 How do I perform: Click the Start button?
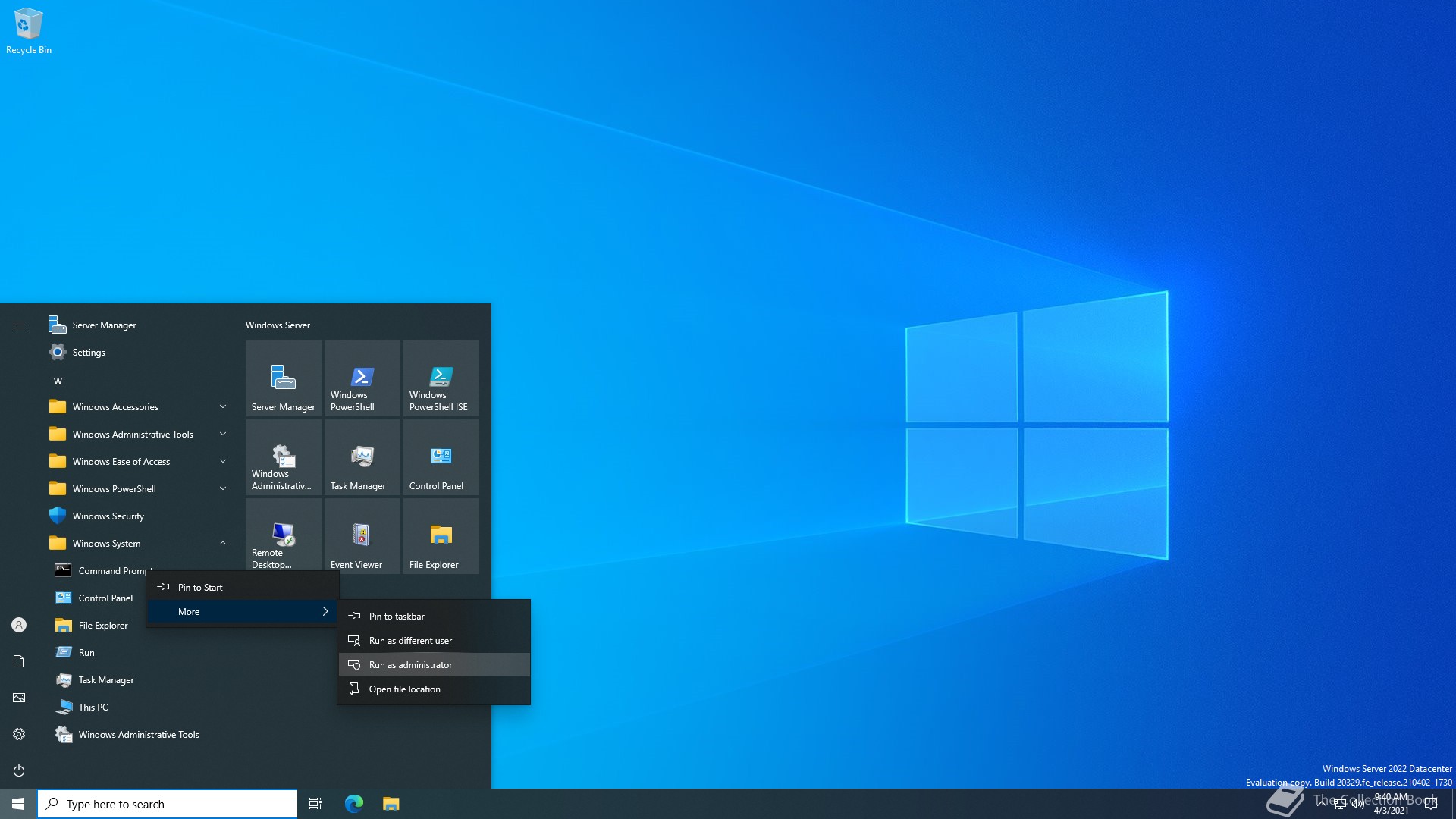coord(18,804)
